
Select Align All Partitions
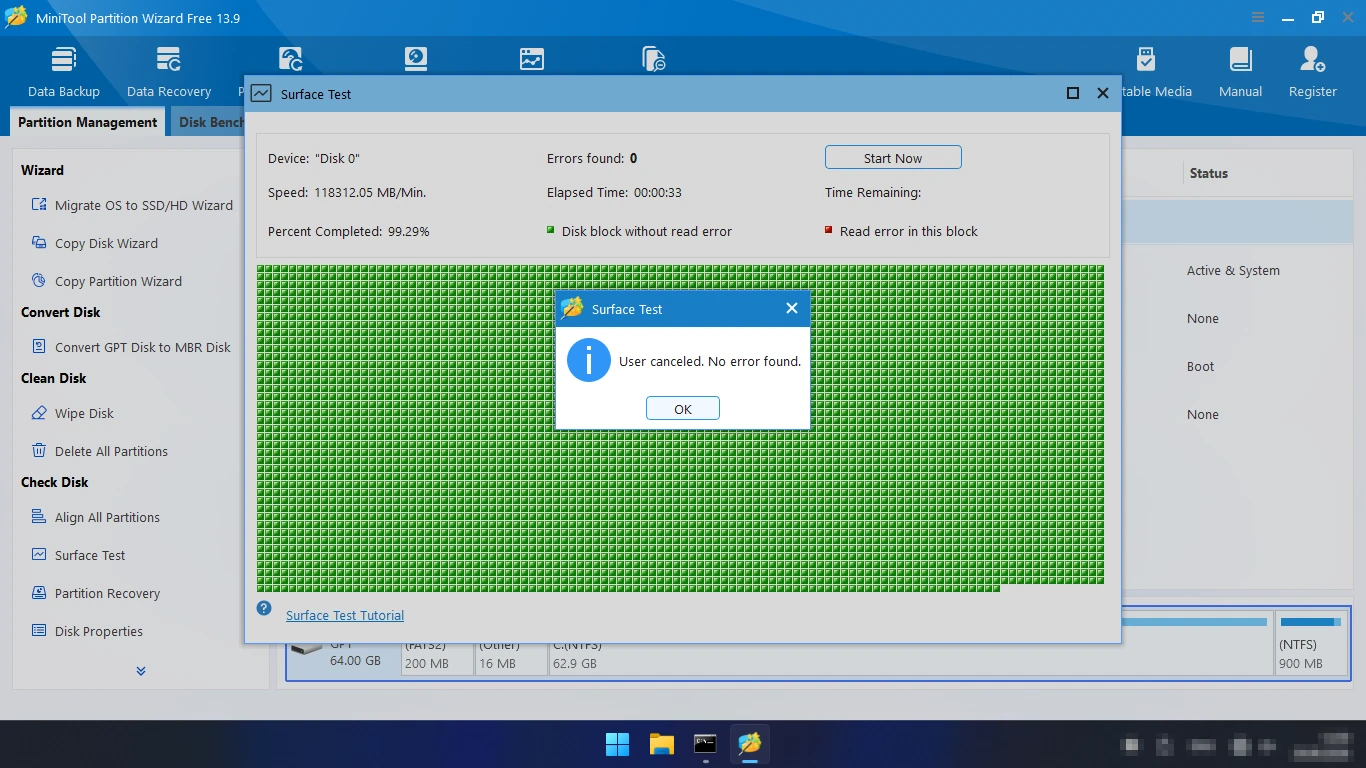click(x=96, y=517)
